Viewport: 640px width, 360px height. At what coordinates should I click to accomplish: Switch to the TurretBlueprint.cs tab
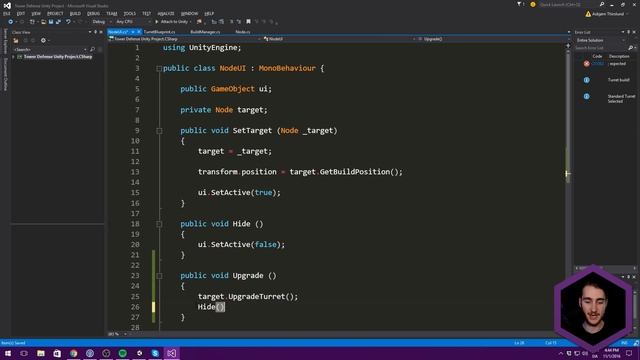point(159,32)
